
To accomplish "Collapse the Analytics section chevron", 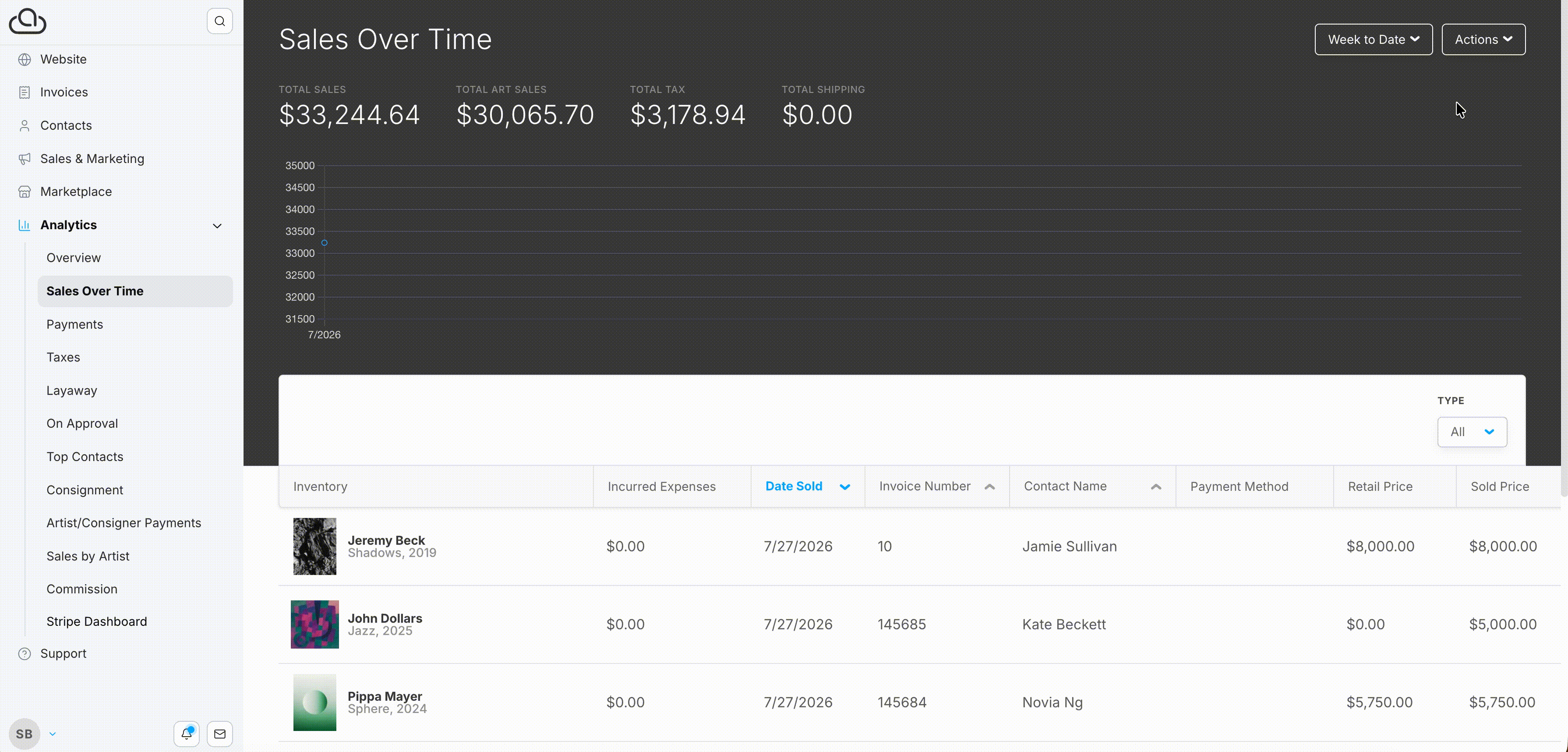I will point(217,225).
